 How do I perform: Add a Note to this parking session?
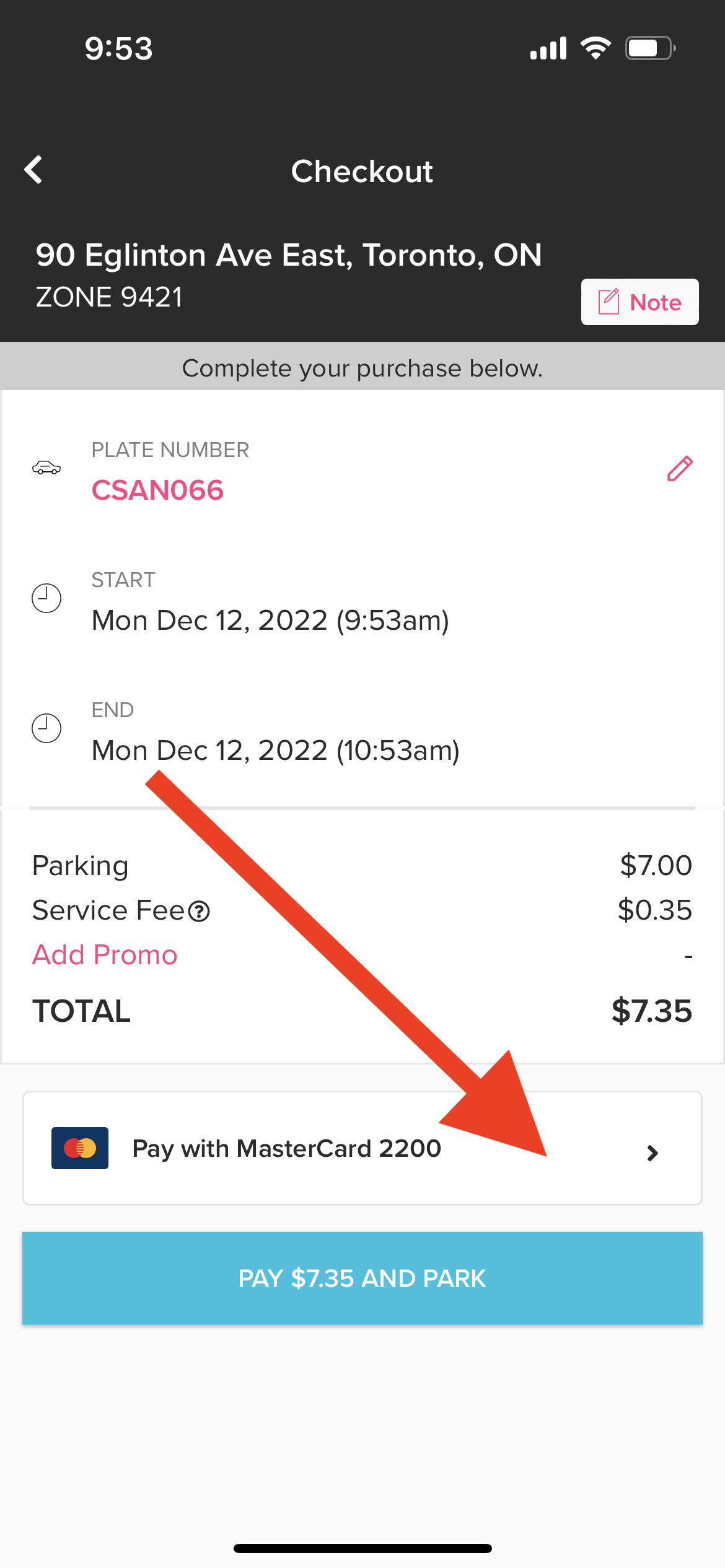click(639, 302)
